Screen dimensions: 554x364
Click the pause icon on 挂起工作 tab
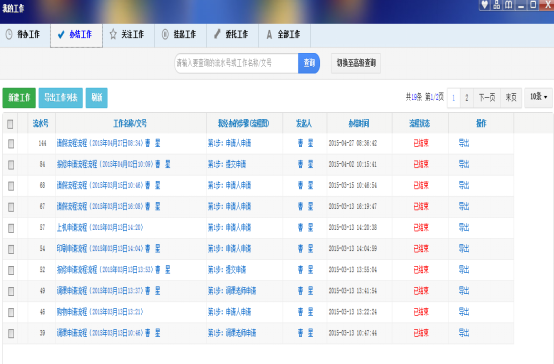pos(165,34)
